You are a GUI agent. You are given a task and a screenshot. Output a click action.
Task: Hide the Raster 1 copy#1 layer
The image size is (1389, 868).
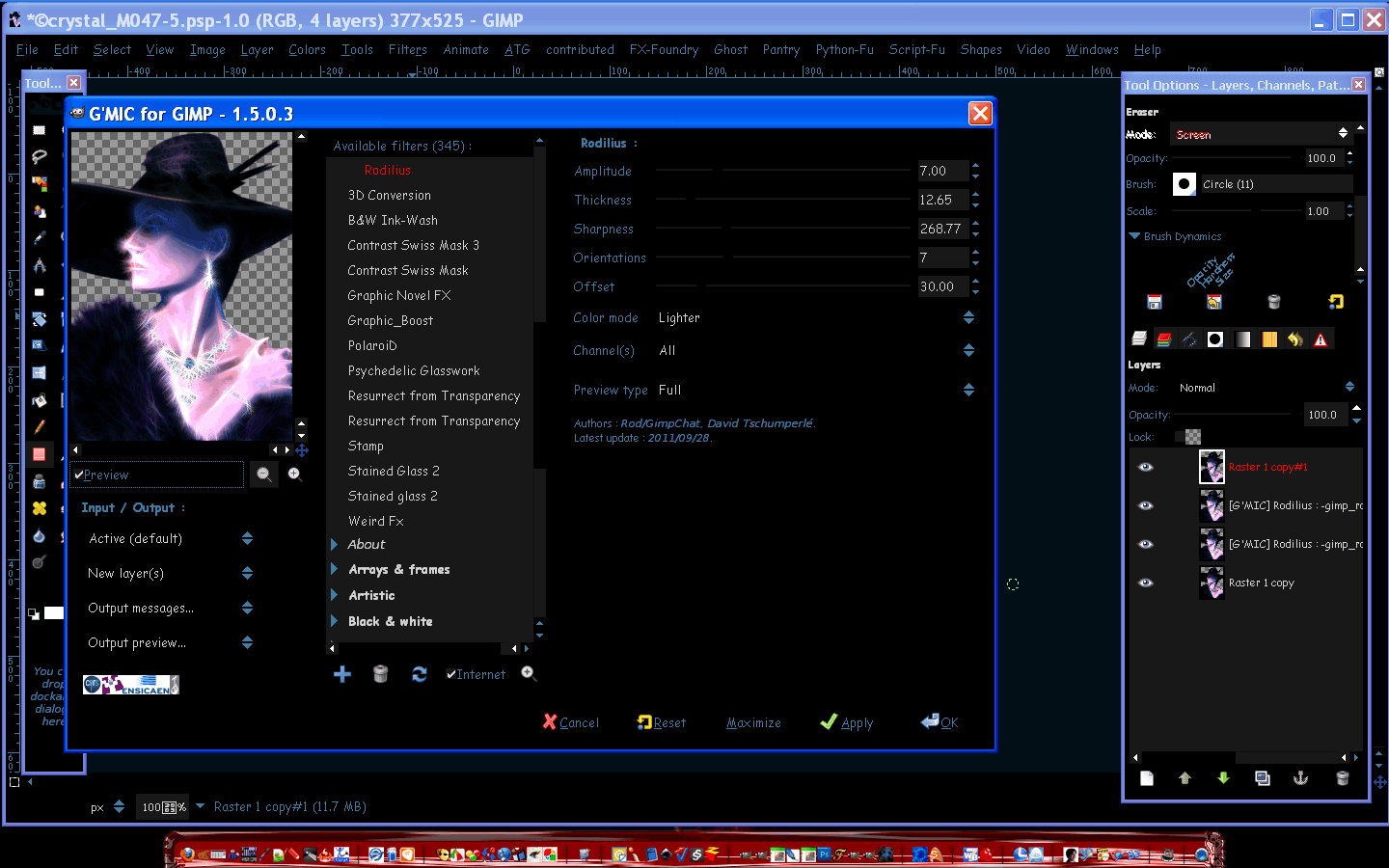[1146, 467]
